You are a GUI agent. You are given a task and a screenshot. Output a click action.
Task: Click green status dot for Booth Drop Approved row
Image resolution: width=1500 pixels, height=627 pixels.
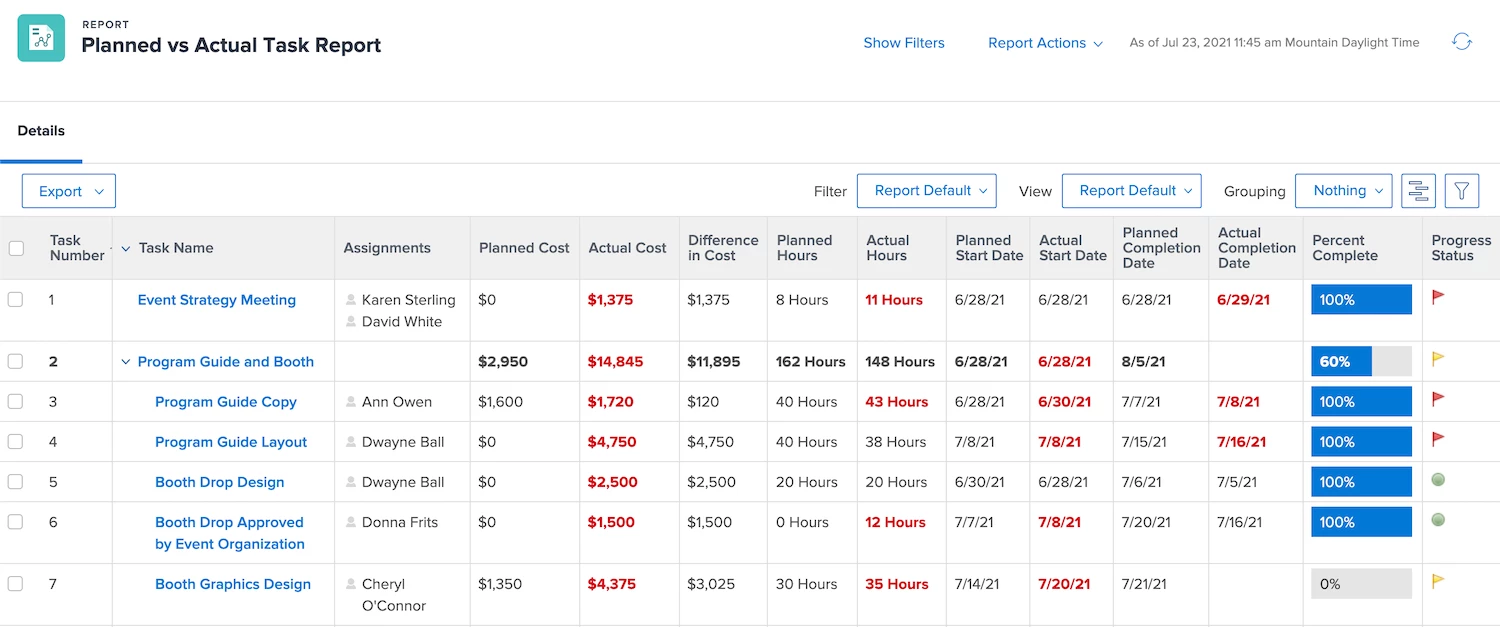pyautogui.click(x=1438, y=519)
